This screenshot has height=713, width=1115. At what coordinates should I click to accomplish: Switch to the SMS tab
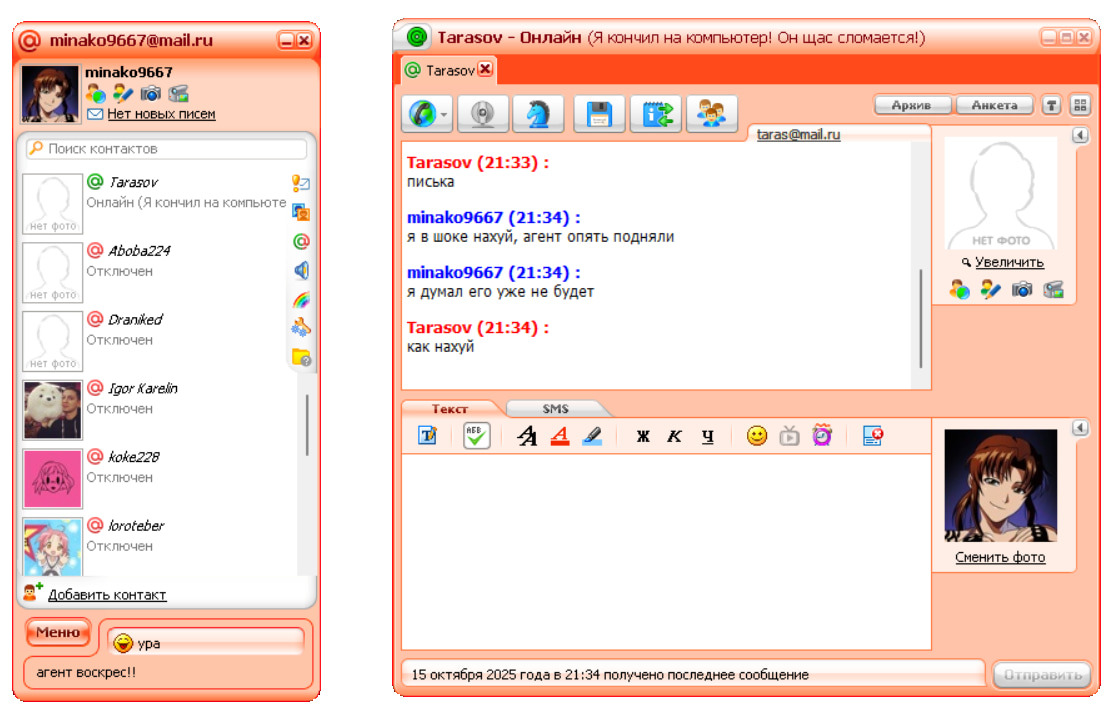click(x=555, y=409)
